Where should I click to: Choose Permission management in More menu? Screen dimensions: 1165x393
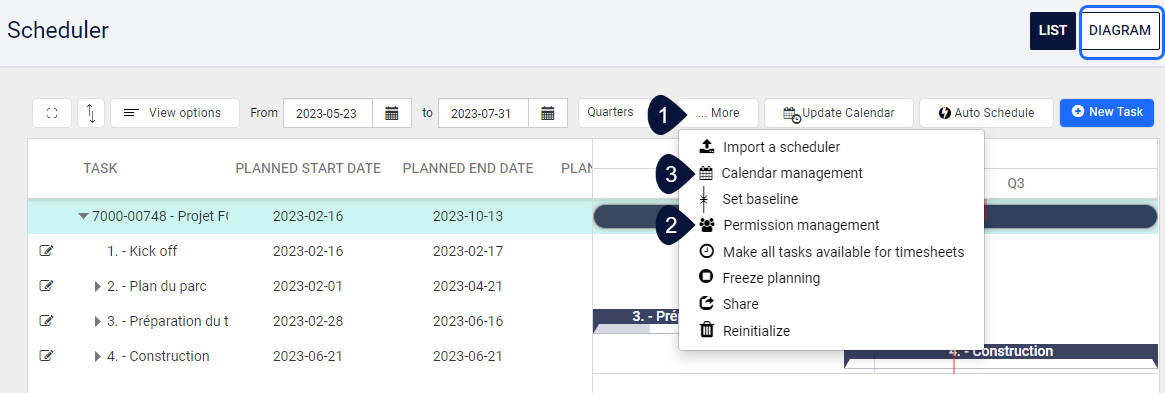tap(801, 224)
